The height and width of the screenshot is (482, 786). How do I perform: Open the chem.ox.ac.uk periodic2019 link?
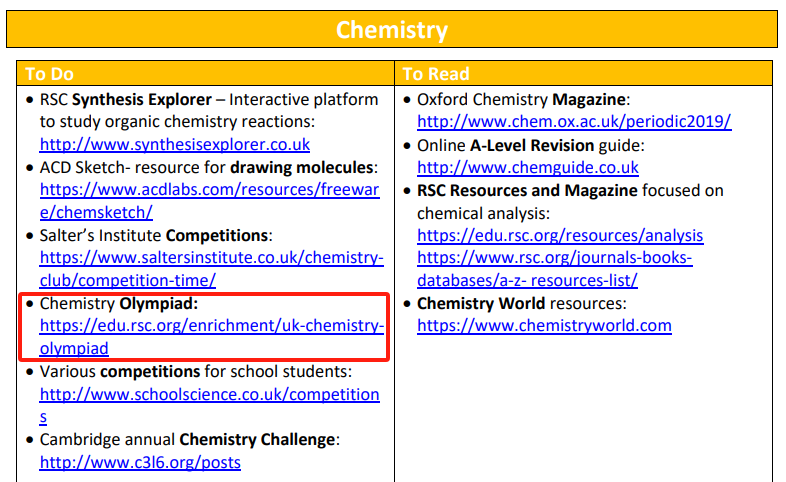pos(574,122)
